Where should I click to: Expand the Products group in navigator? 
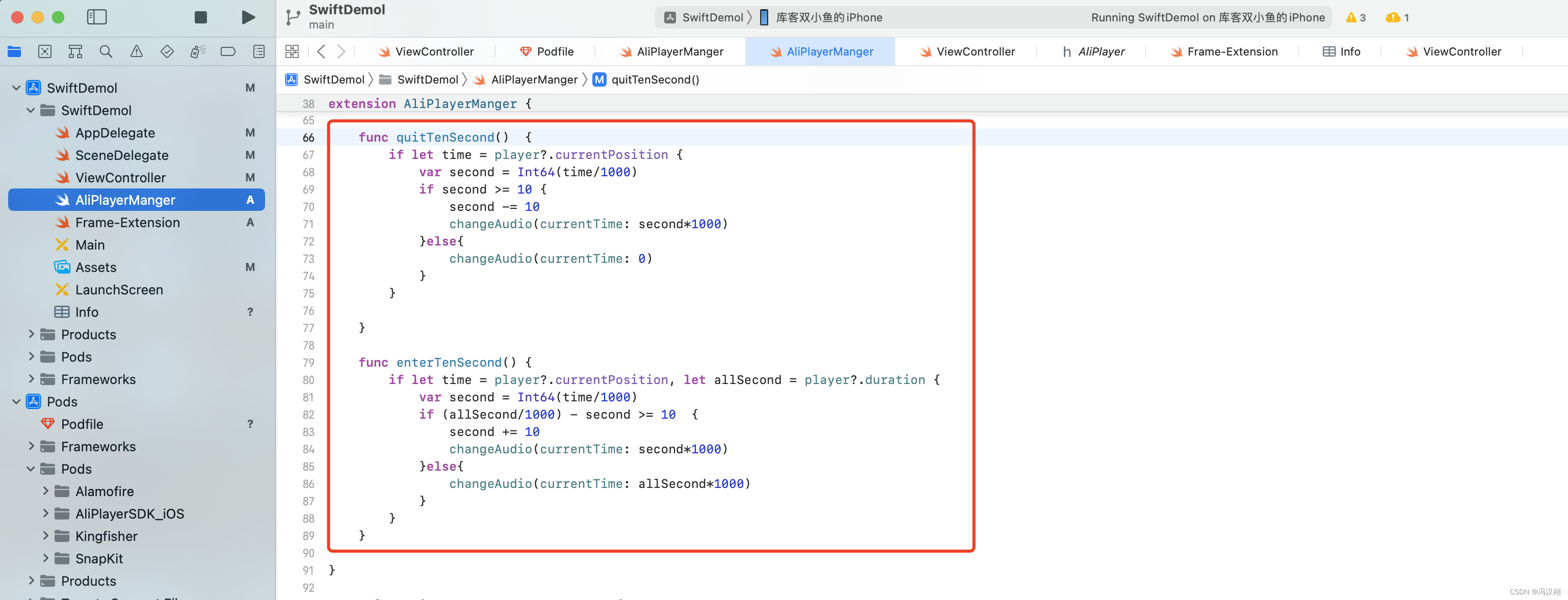tap(31, 334)
